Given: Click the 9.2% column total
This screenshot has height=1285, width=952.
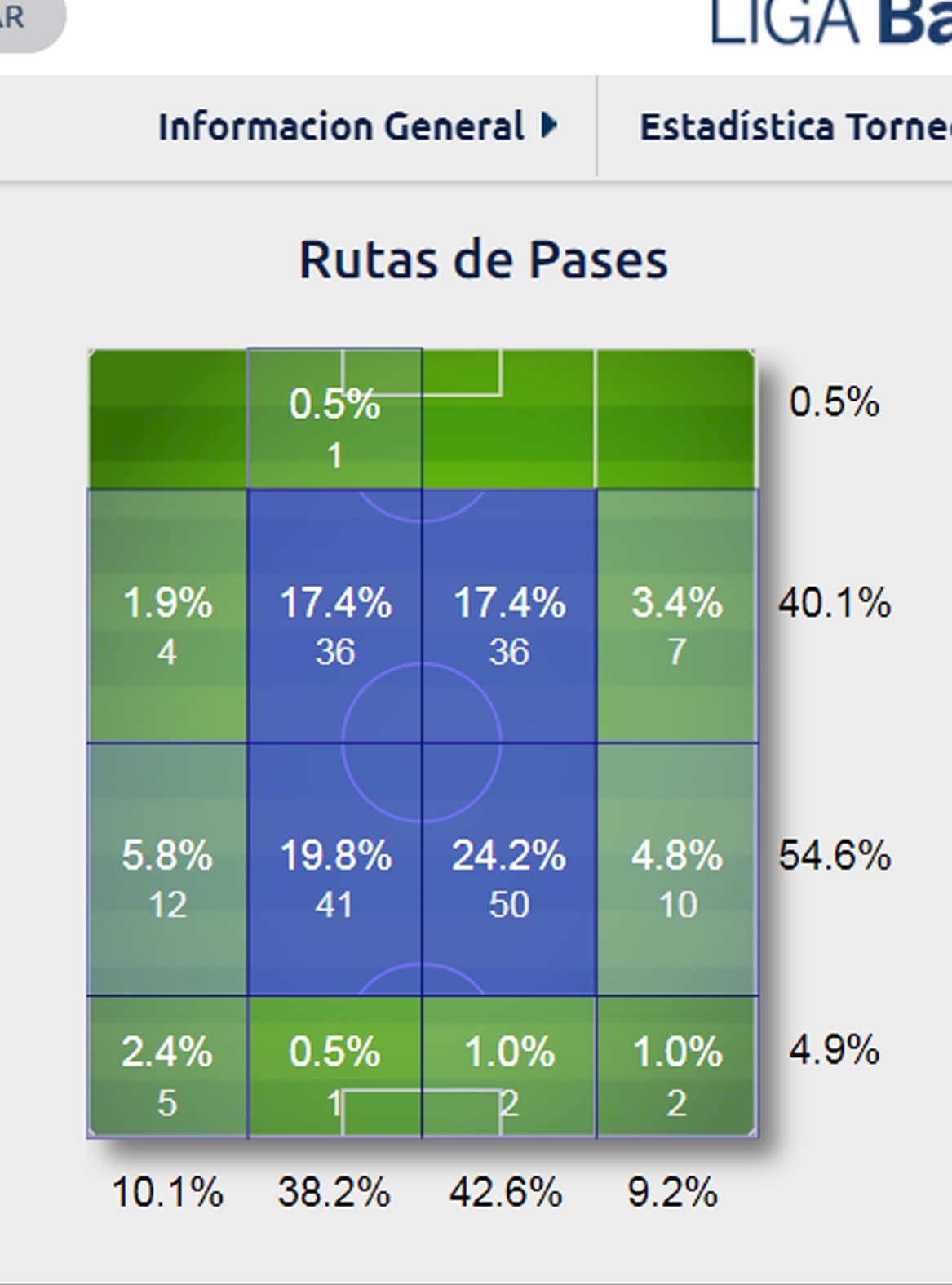Looking at the screenshot, I should tap(672, 1193).
